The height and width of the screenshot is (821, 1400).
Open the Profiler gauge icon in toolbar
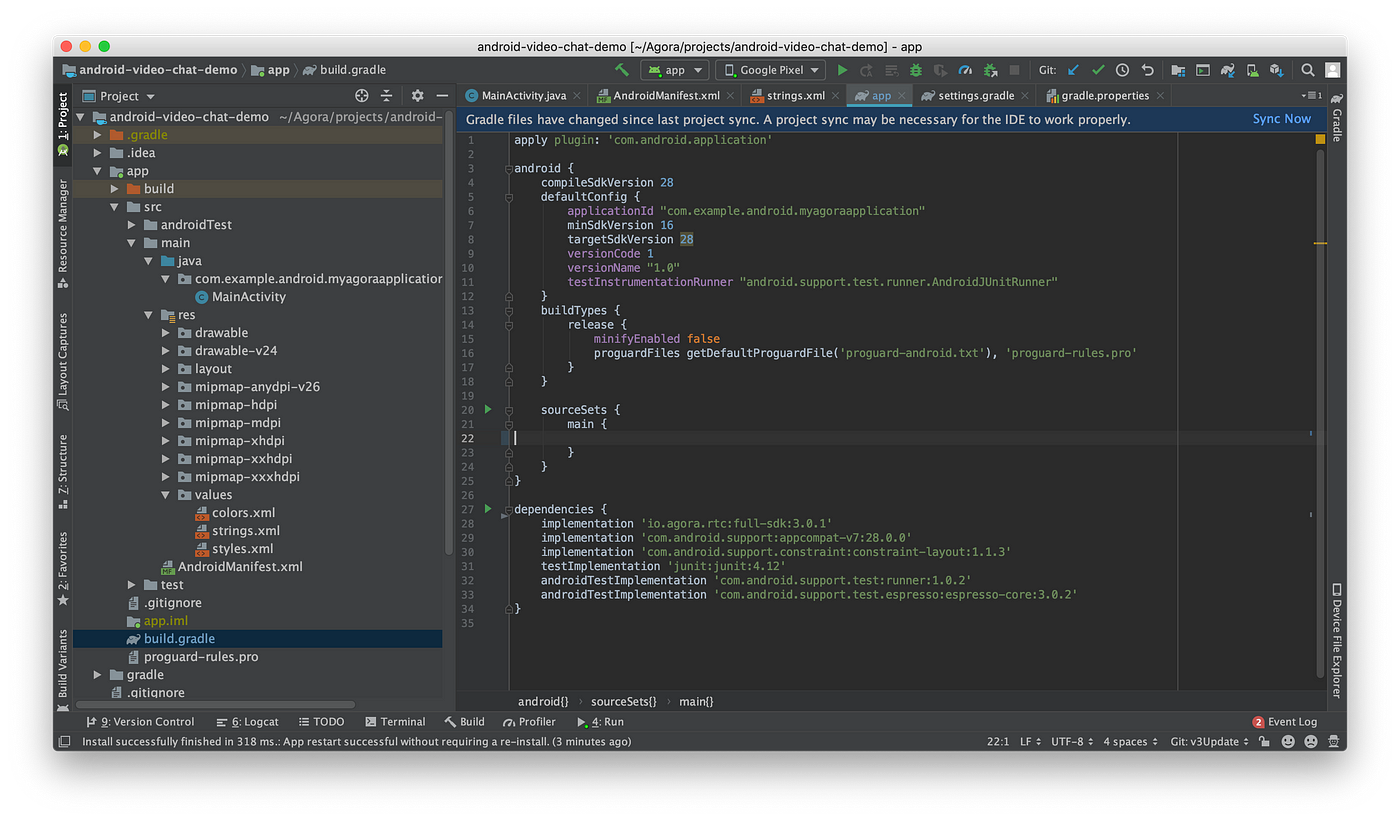965,70
